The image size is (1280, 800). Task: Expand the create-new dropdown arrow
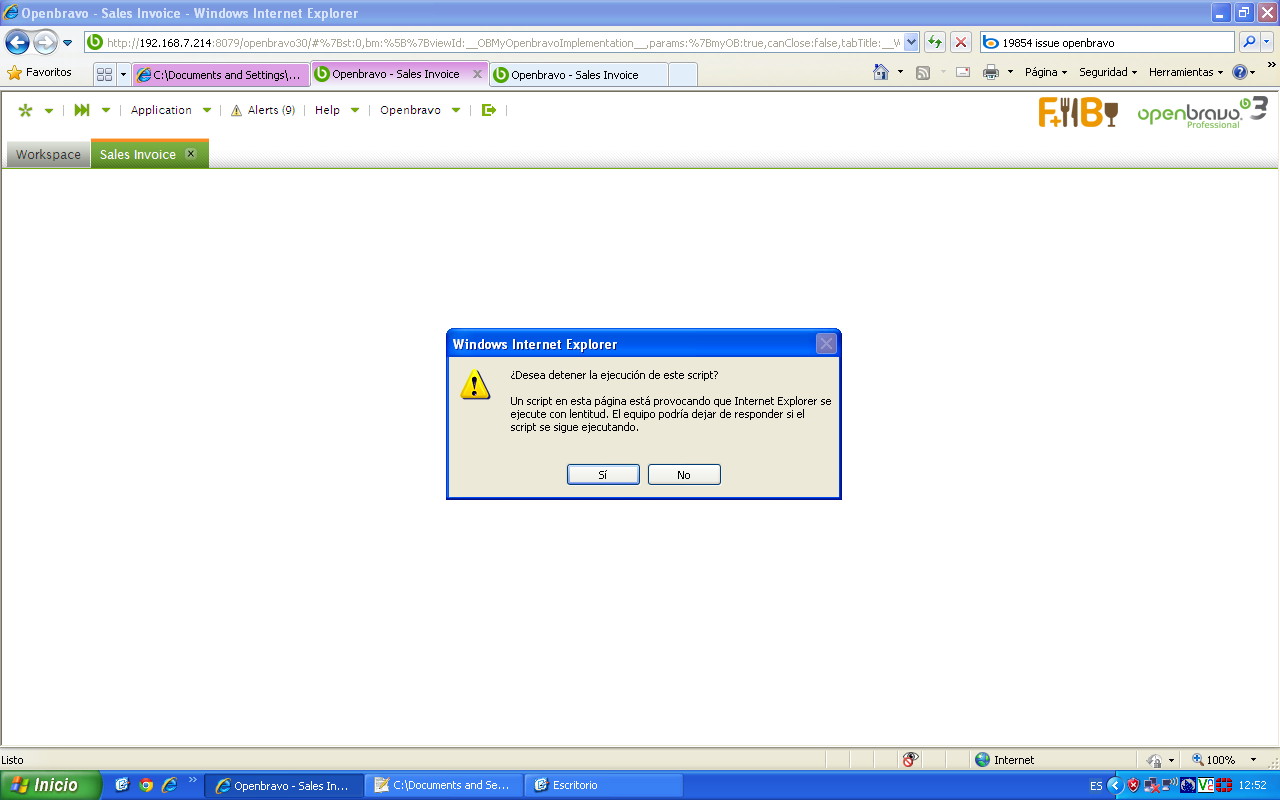[x=48, y=111]
